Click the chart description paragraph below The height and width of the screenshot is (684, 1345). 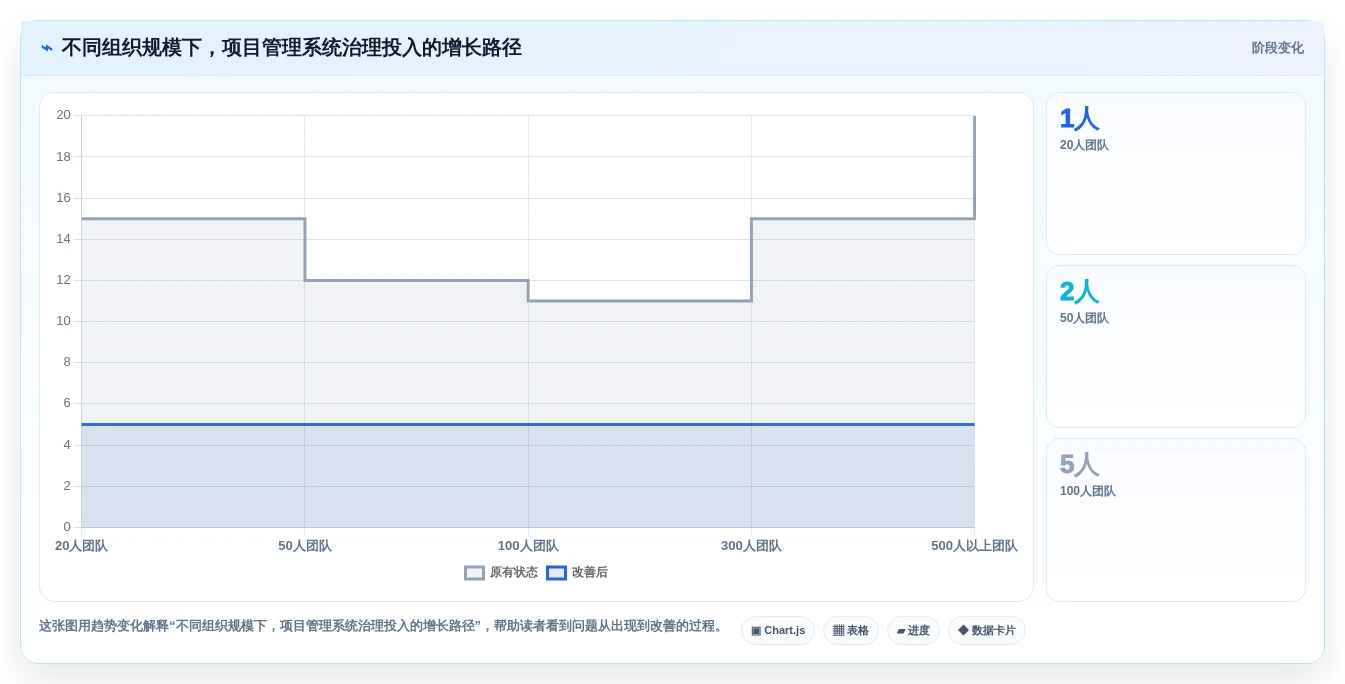pyautogui.click(x=382, y=626)
